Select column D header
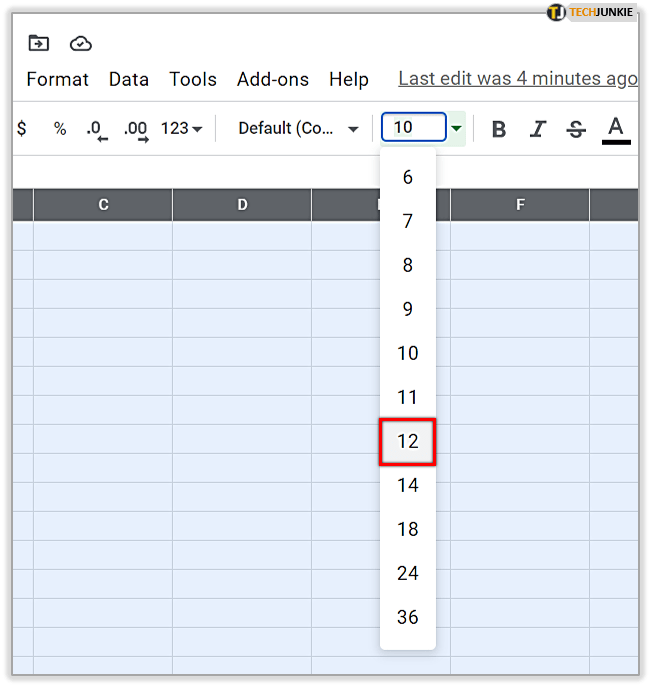Viewport: 651px width, 687px height. pyautogui.click(x=242, y=205)
